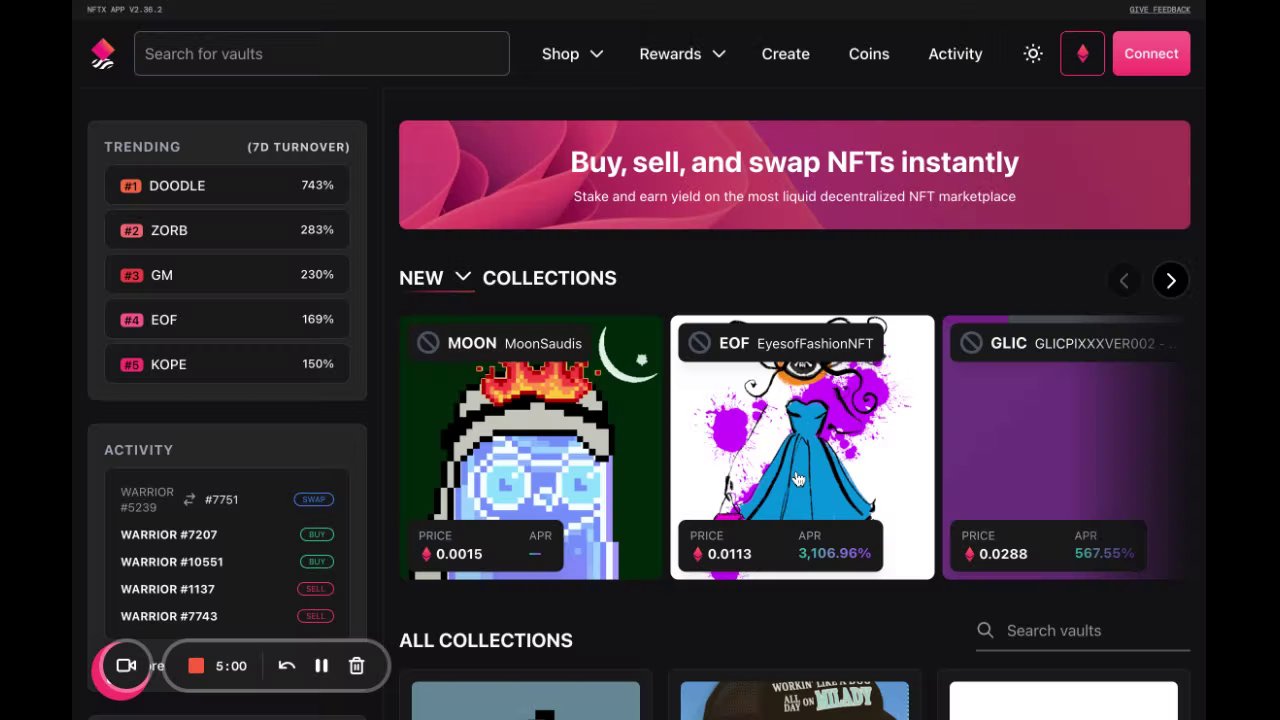
Task: Open the Coins page
Action: [x=869, y=54]
